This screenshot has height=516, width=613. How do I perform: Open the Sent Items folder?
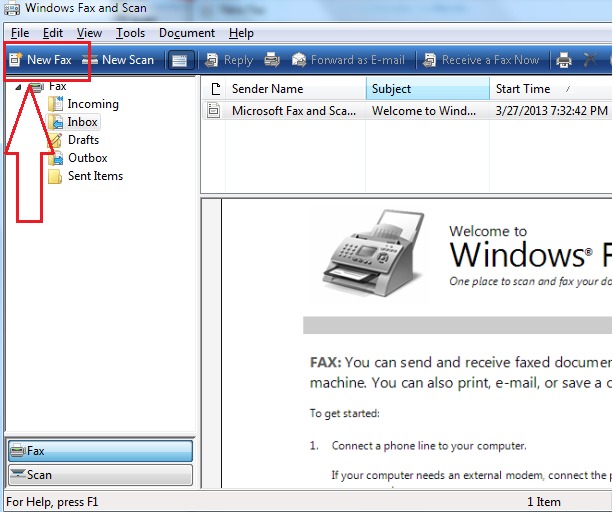pos(95,176)
